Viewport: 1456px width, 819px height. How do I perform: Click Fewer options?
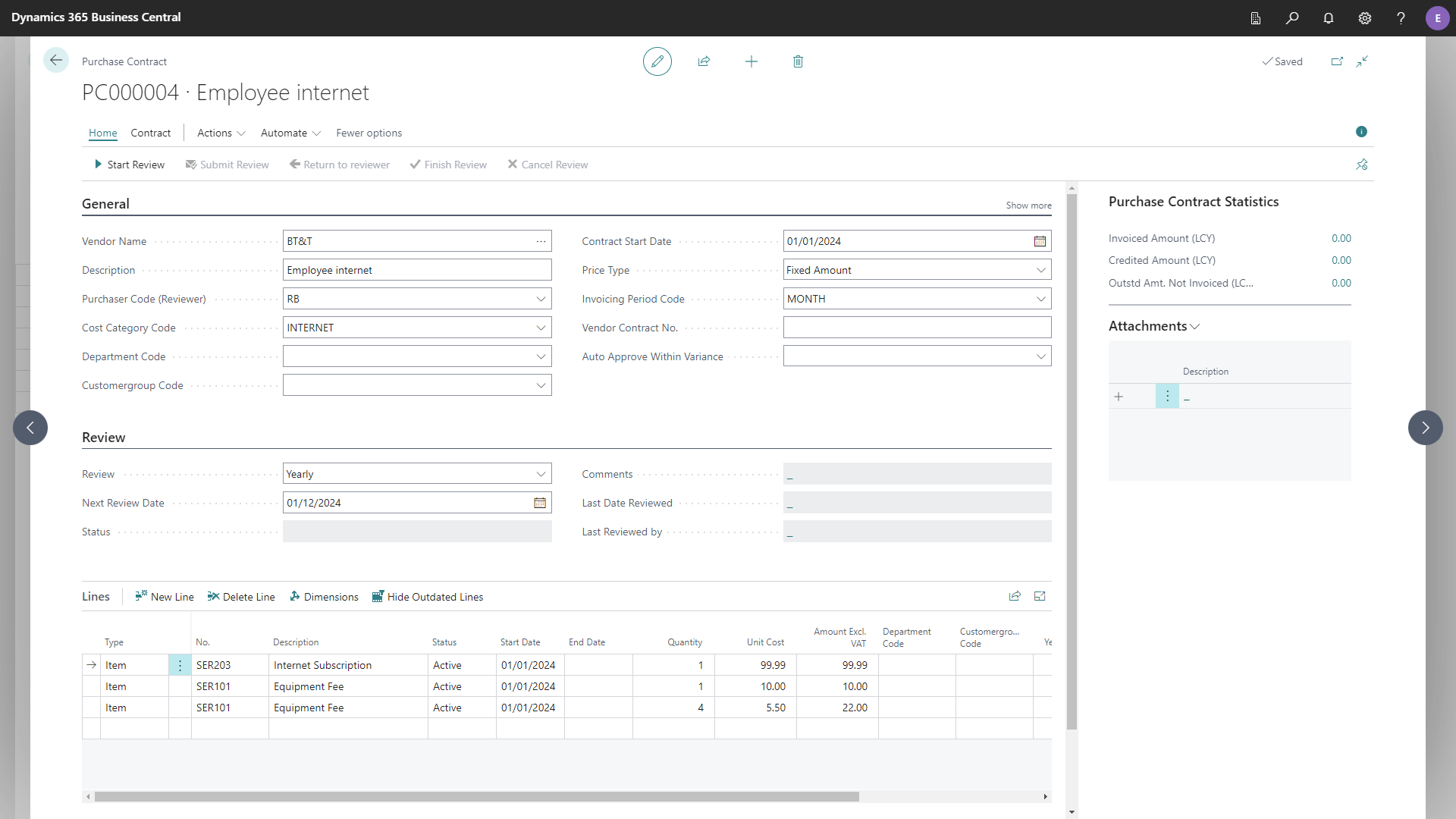pos(369,133)
